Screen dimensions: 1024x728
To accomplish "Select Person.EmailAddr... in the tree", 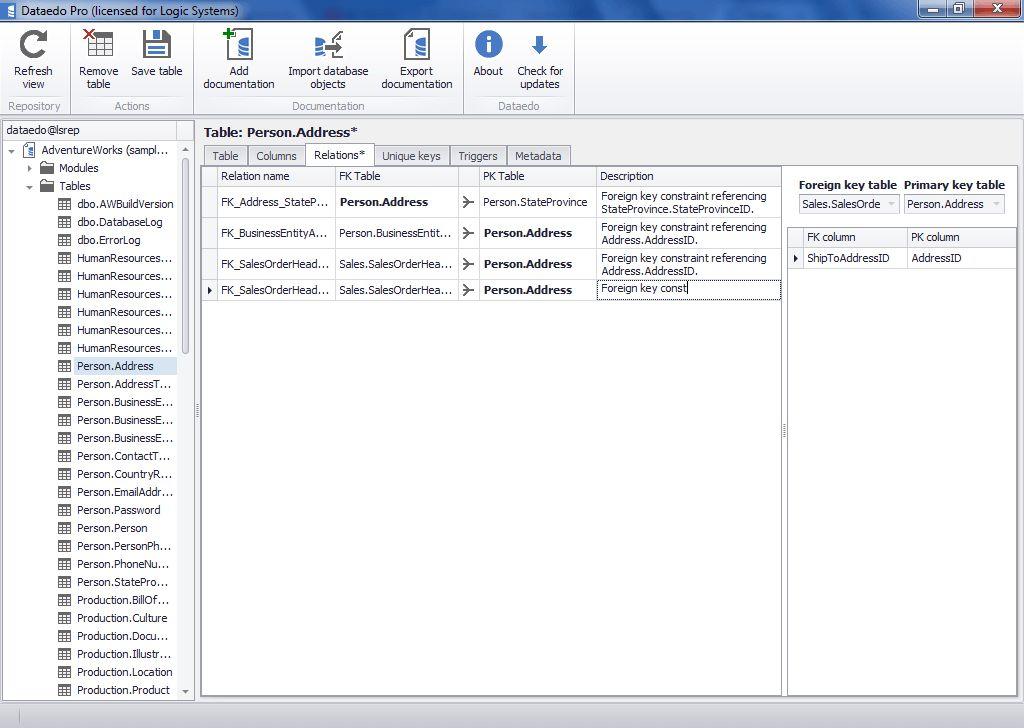I will coord(125,492).
